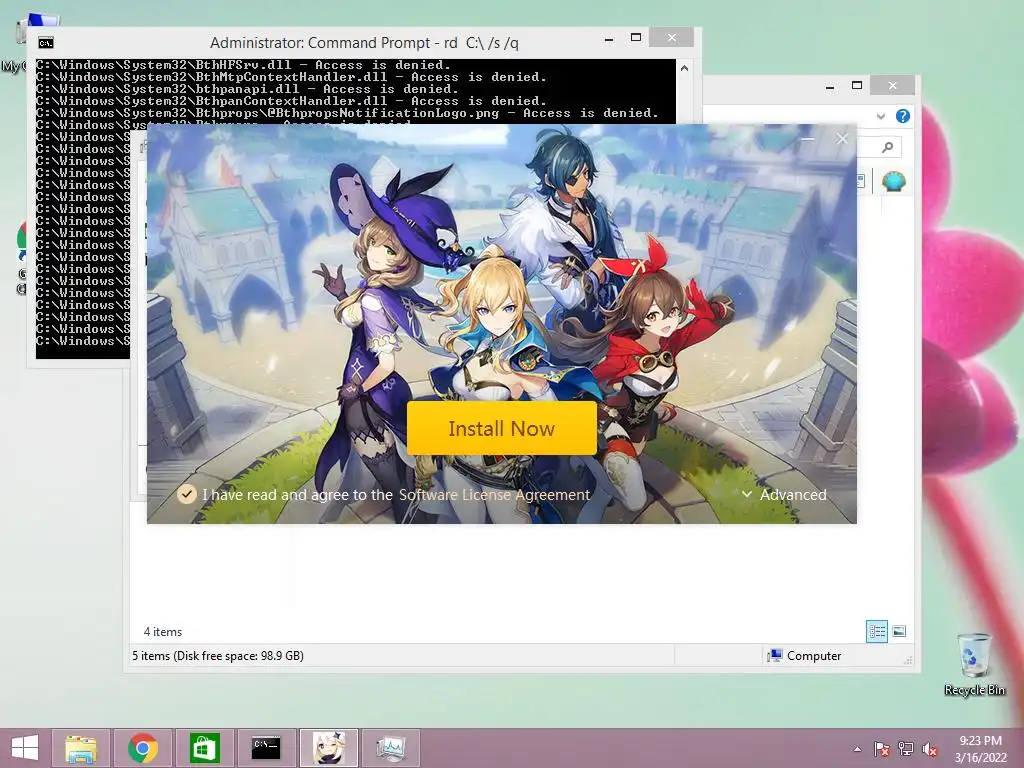
Task: Open the Recycle Bin on desktop
Action: point(974,664)
